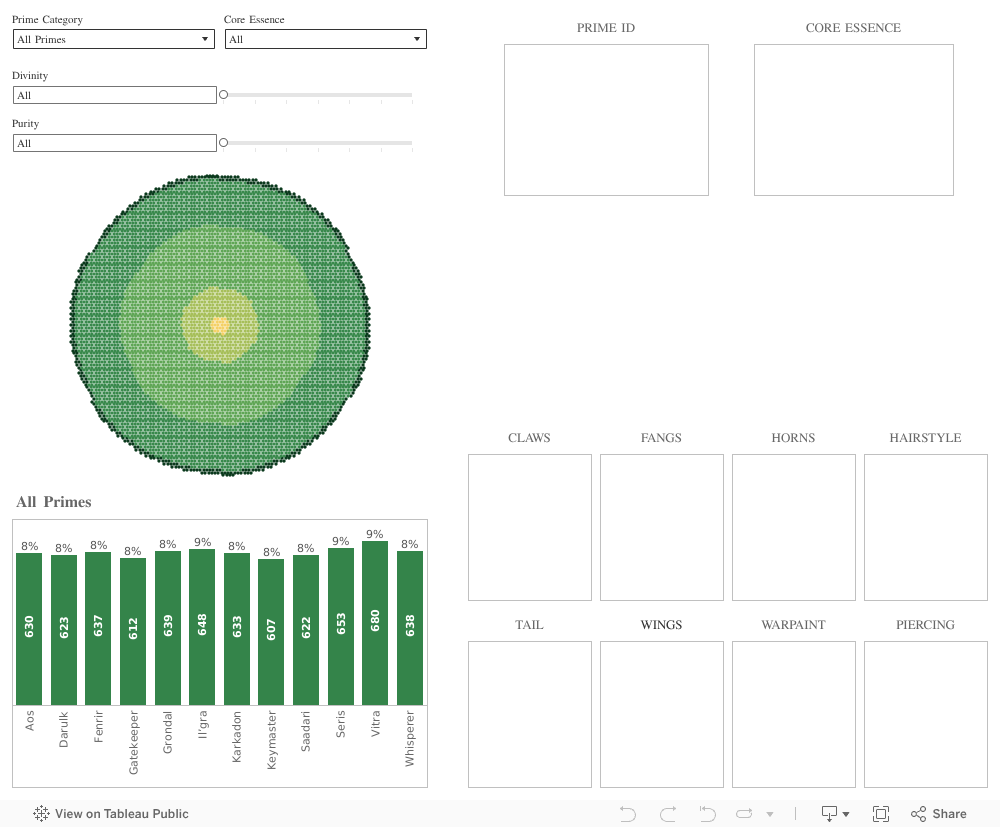Click the Undo arrow in the toolbar
1000x827 pixels.
[x=628, y=814]
